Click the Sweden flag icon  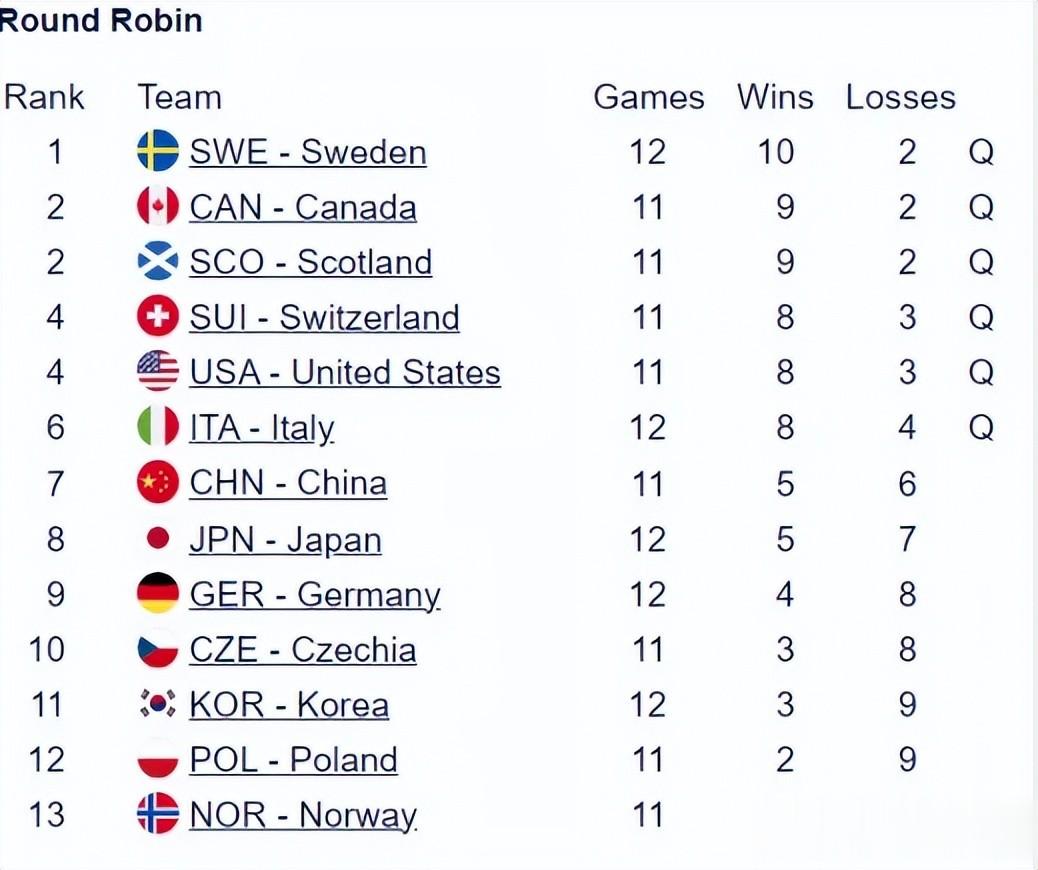coord(158,152)
